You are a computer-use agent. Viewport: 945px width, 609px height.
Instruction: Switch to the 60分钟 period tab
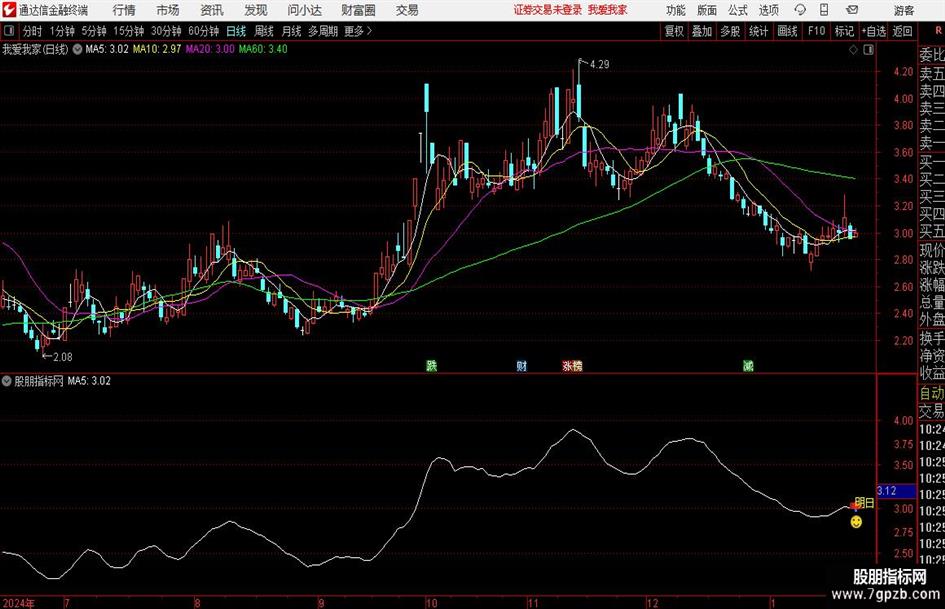(204, 31)
